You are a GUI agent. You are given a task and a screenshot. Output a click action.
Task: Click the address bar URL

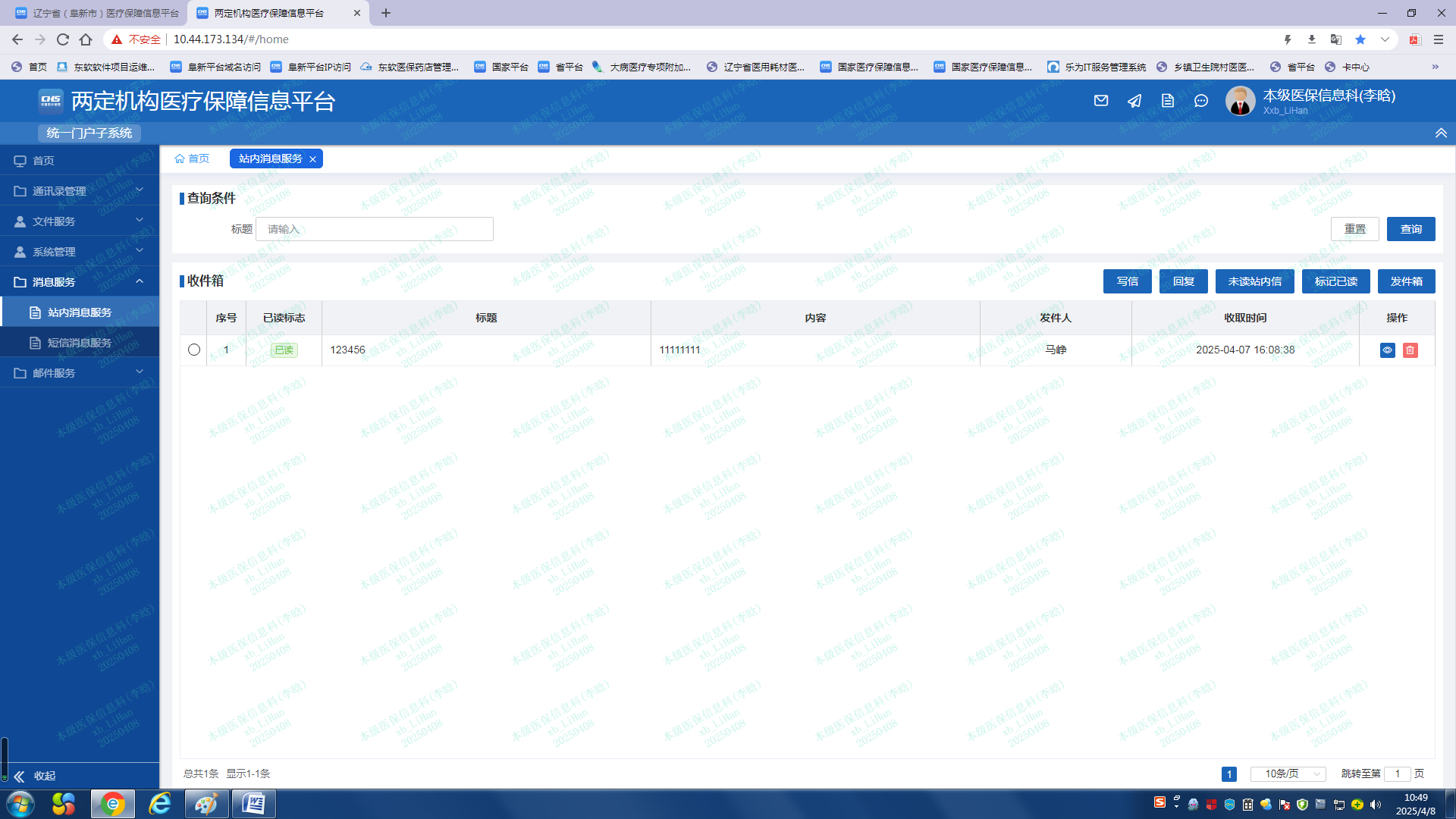point(231,39)
